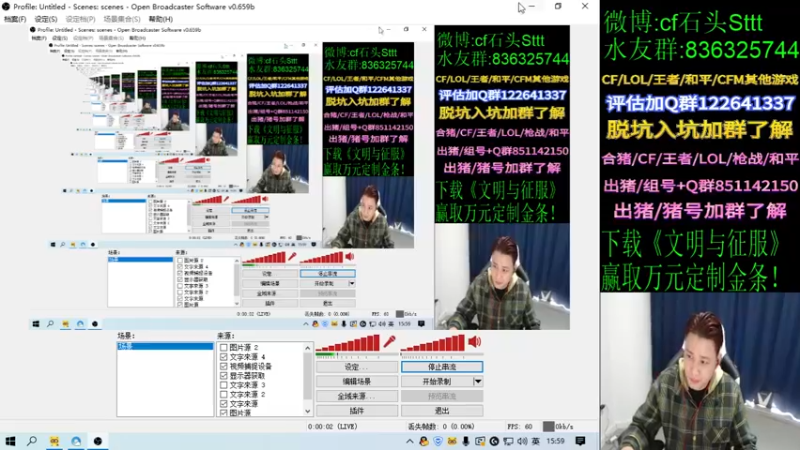Toggle the 文字来源 4 source checkbox
The width and height of the screenshot is (800, 450).
223,357
